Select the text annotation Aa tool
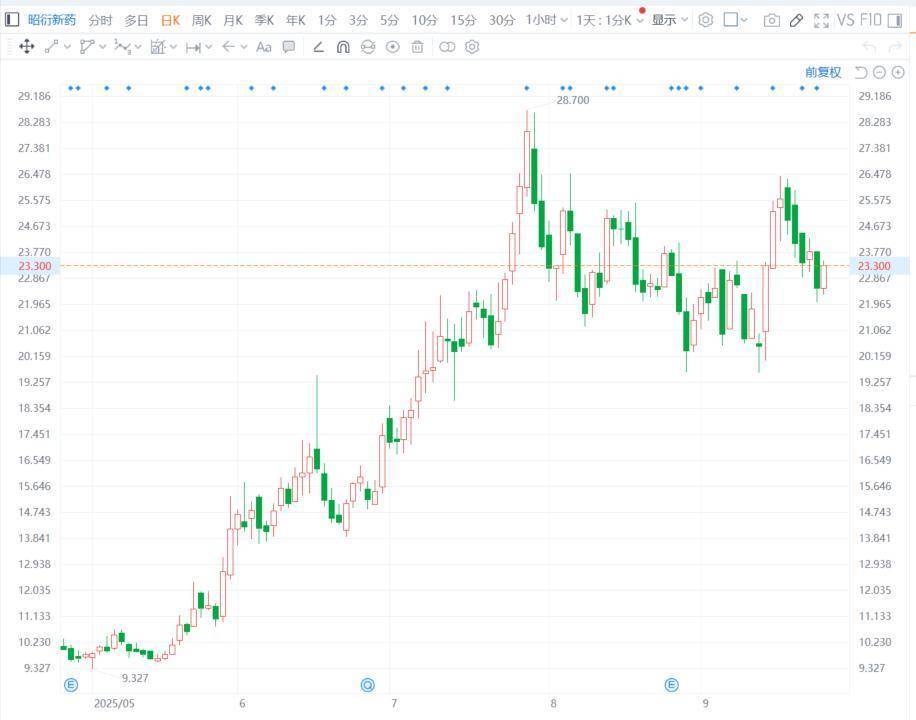Image resolution: width=916 pixels, height=720 pixels. (264, 47)
